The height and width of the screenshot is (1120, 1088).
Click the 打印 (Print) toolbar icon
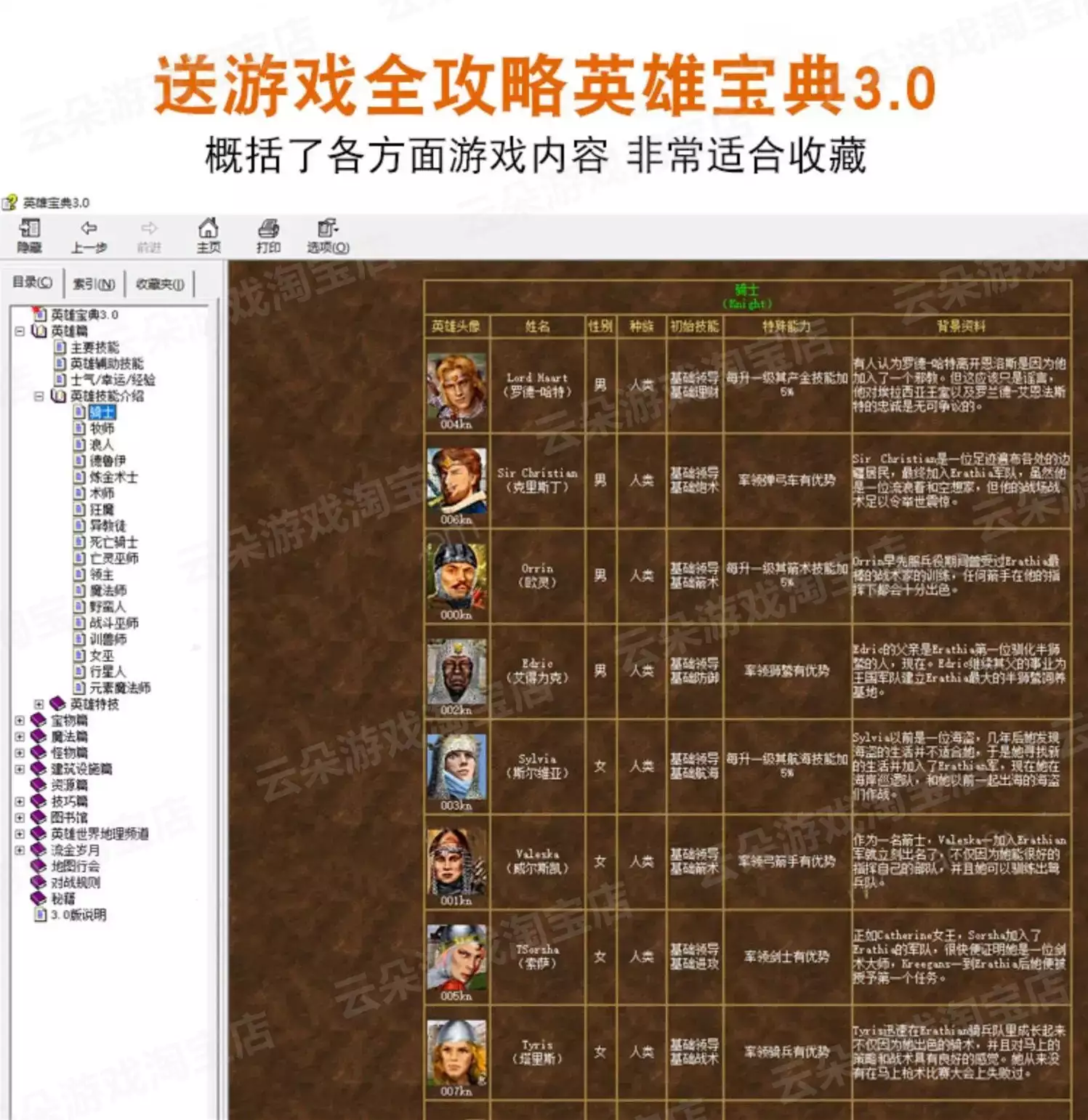(x=268, y=236)
